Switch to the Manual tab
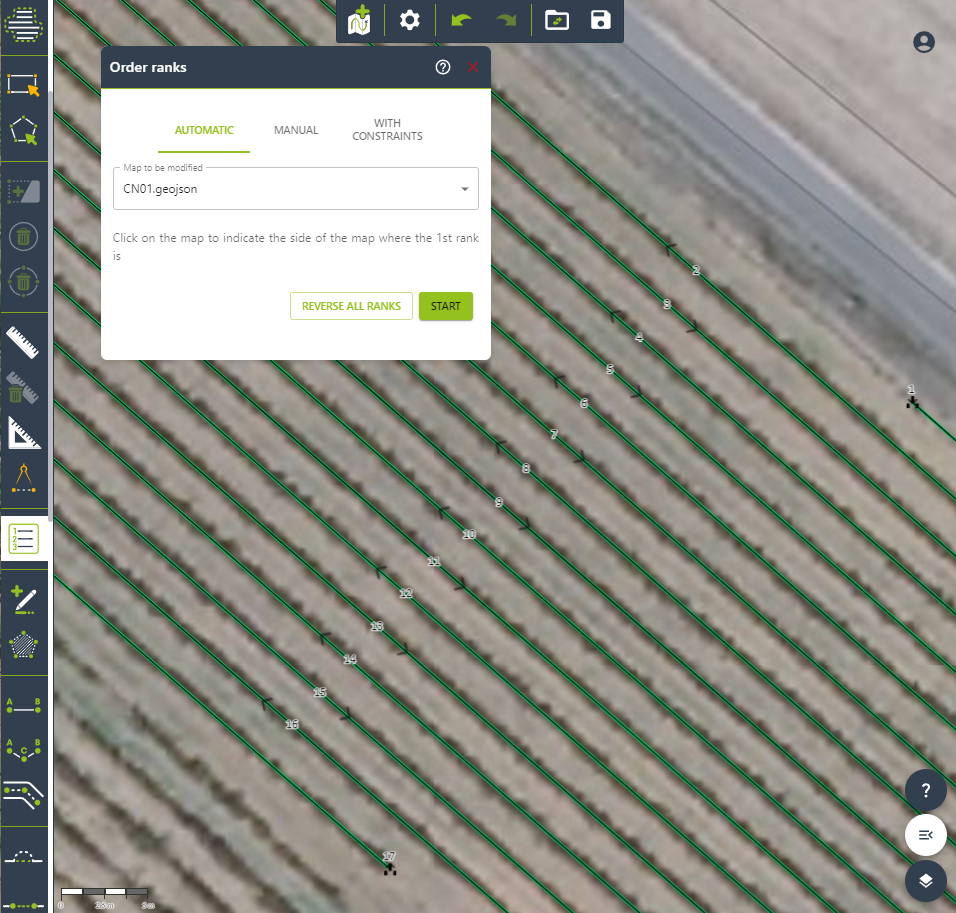The width and height of the screenshot is (956, 913). tap(296, 130)
